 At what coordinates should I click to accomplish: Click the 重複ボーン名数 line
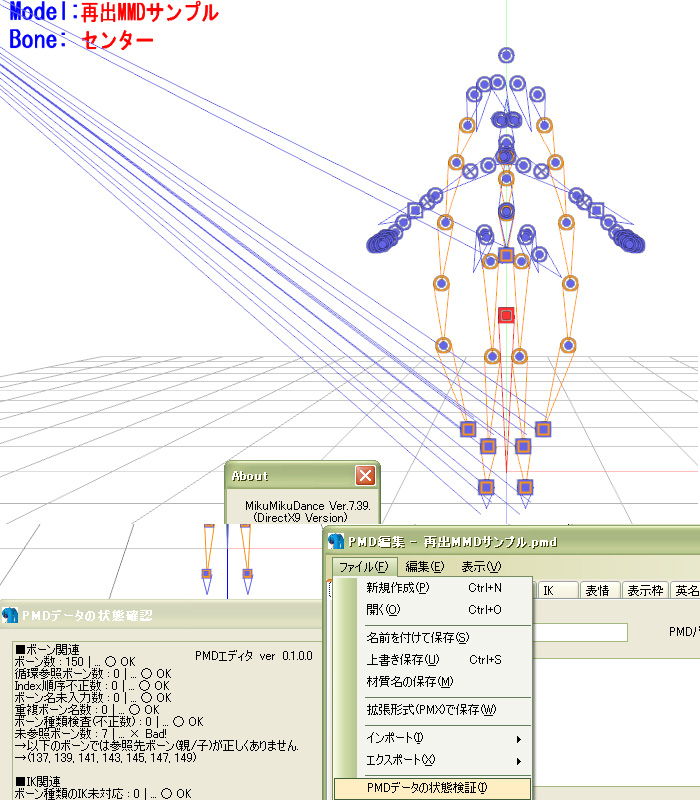[87, 710]
